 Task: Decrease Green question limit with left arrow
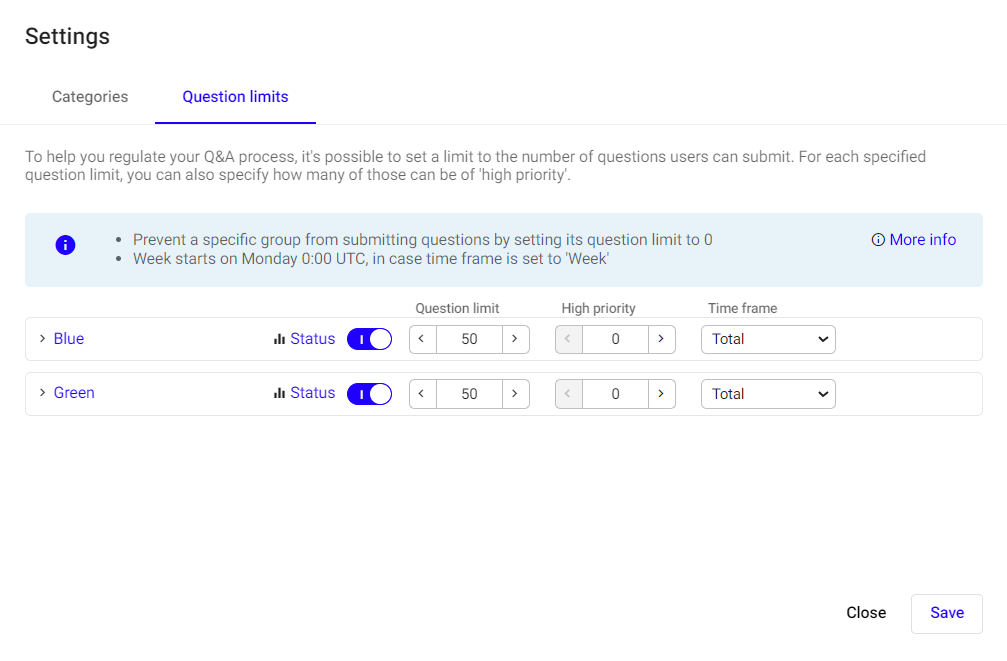423,394
